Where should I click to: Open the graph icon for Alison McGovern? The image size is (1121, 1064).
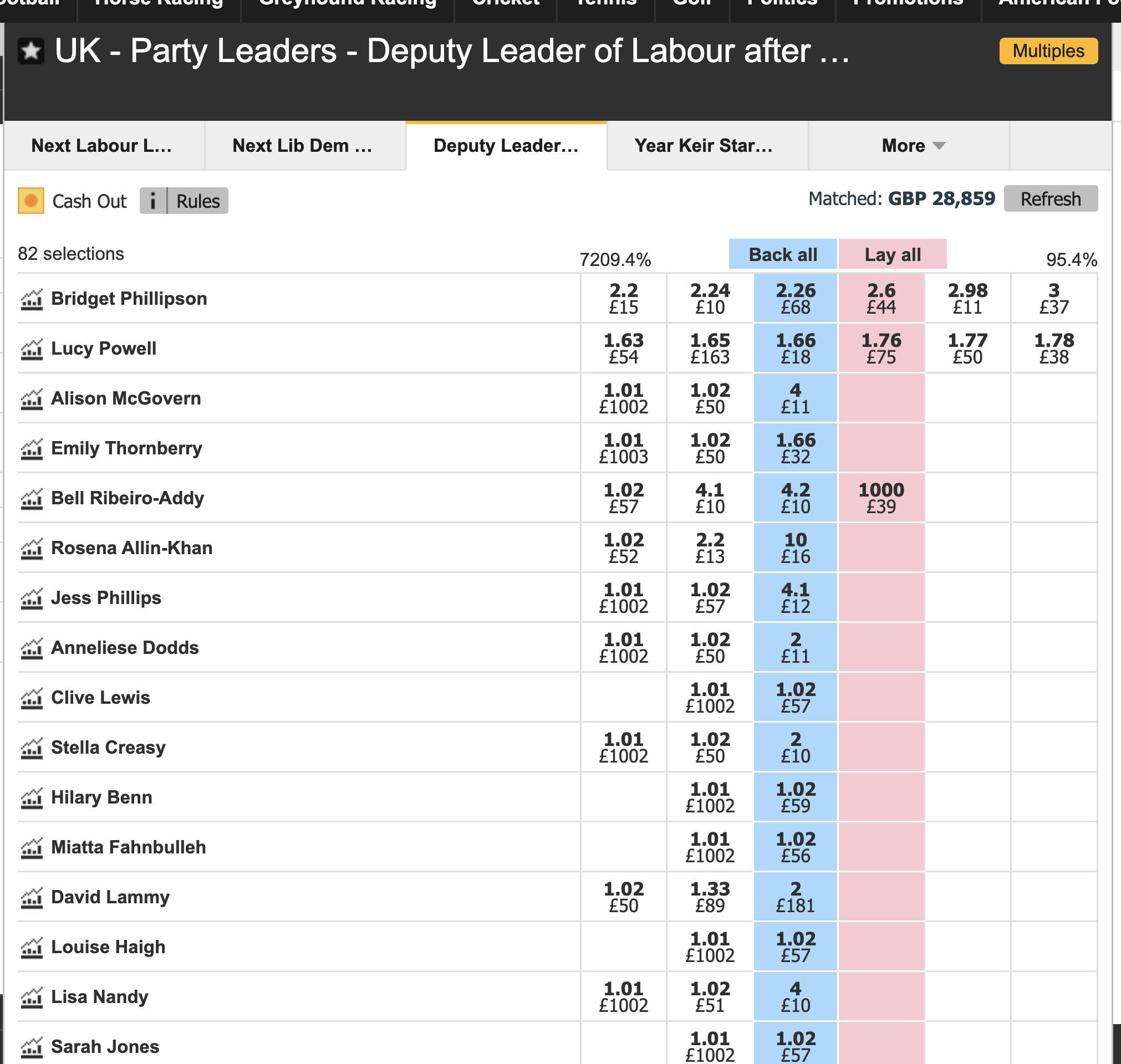coord(32,398)
